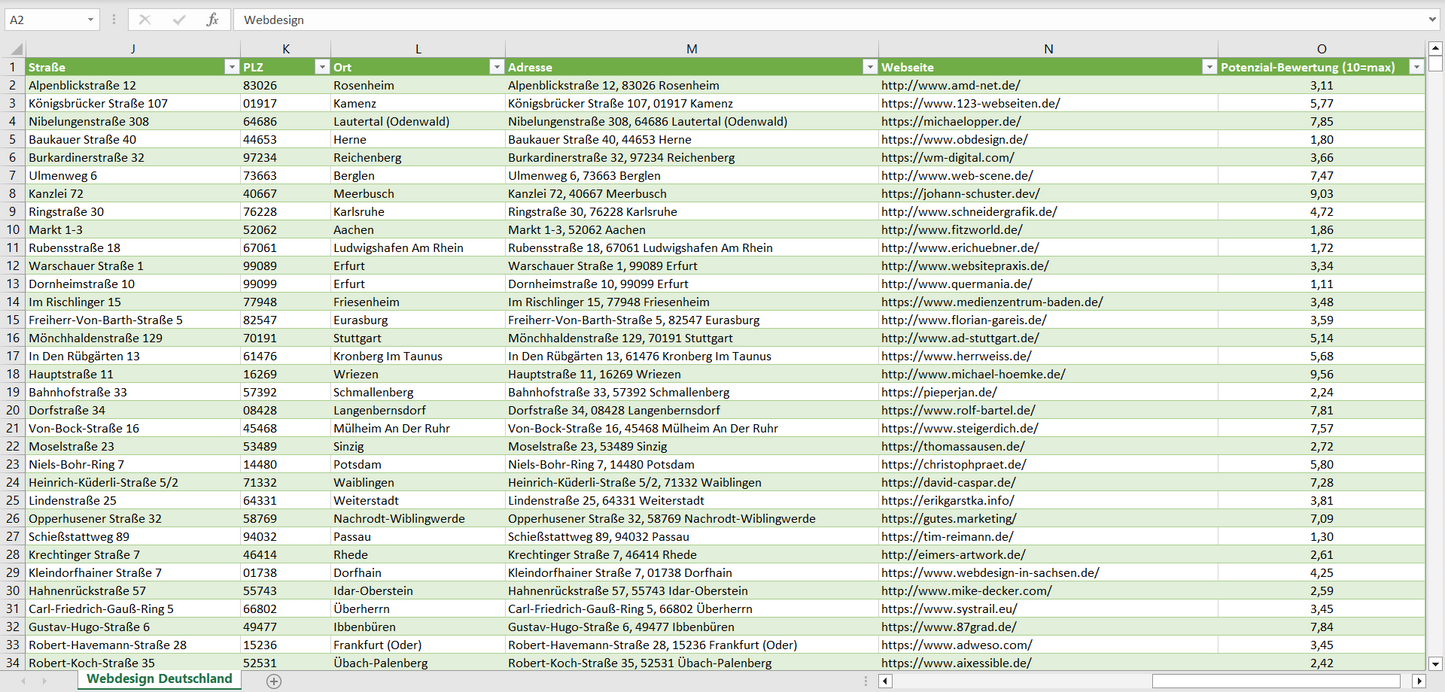Click the vertical scrollbar down arrow
Image resolution: width=1445 pixels, height=692 pixels.
(x=1435, y=662)
